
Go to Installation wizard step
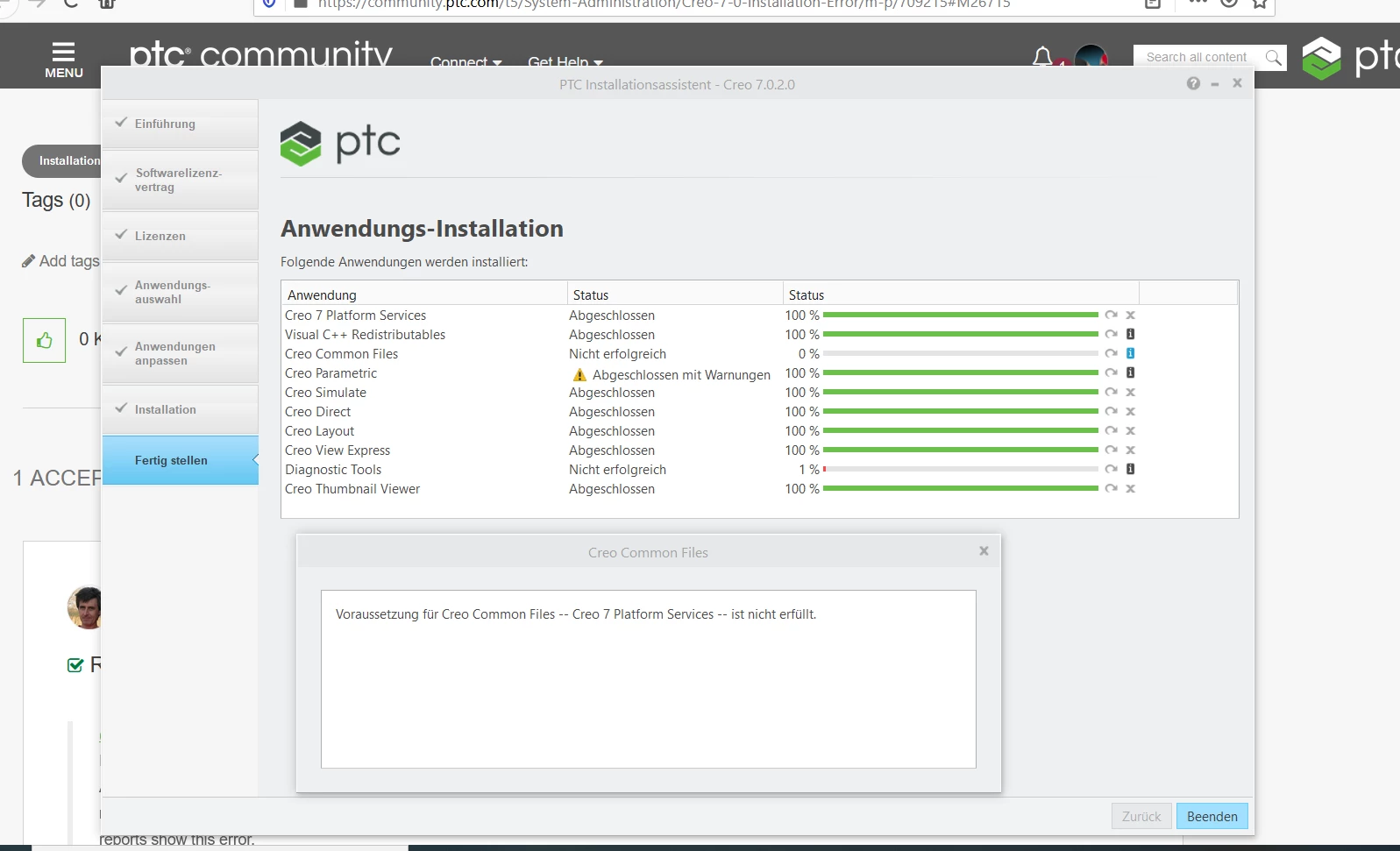pos(181,409)
